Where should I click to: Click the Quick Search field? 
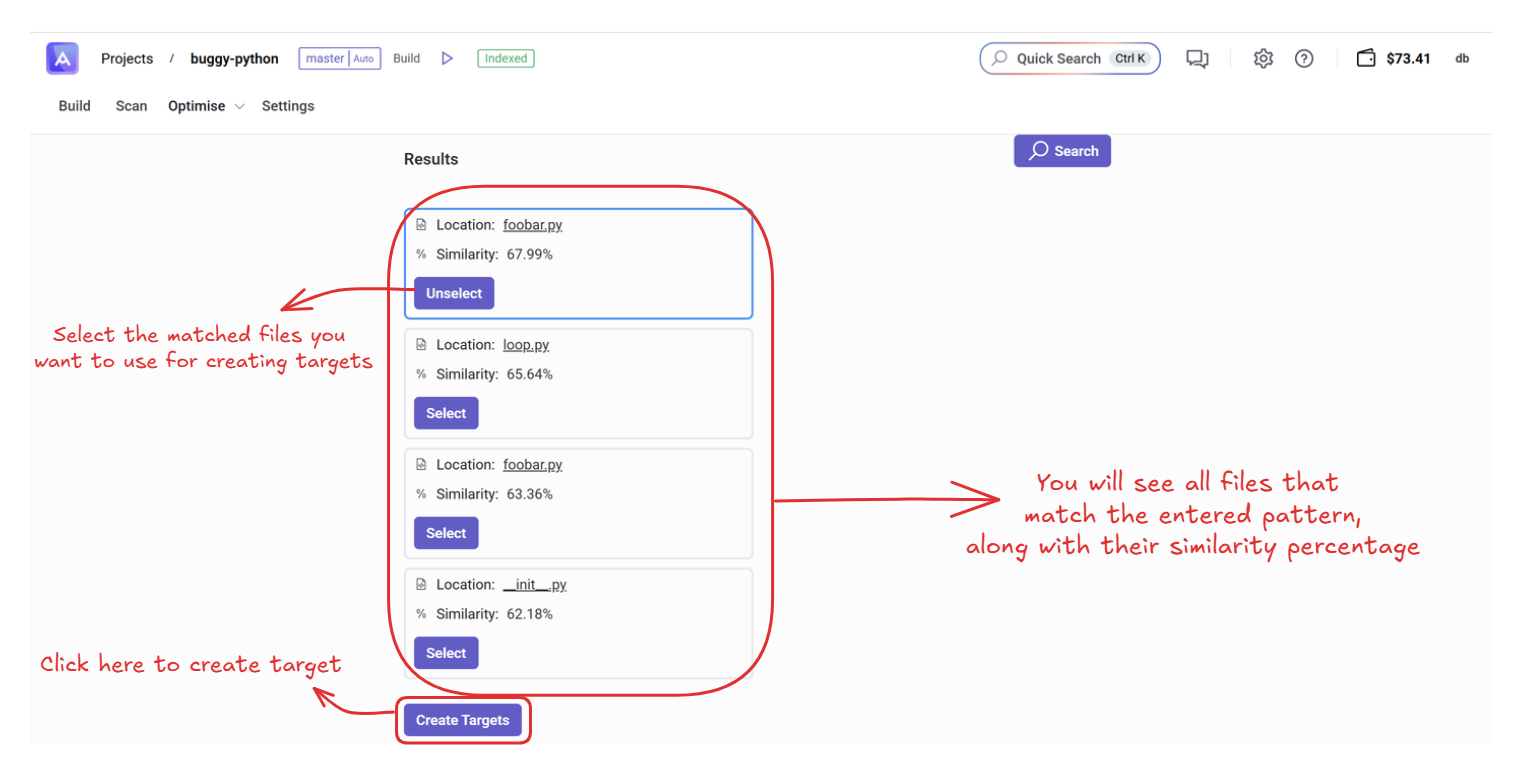click(x=1058, y=59)
